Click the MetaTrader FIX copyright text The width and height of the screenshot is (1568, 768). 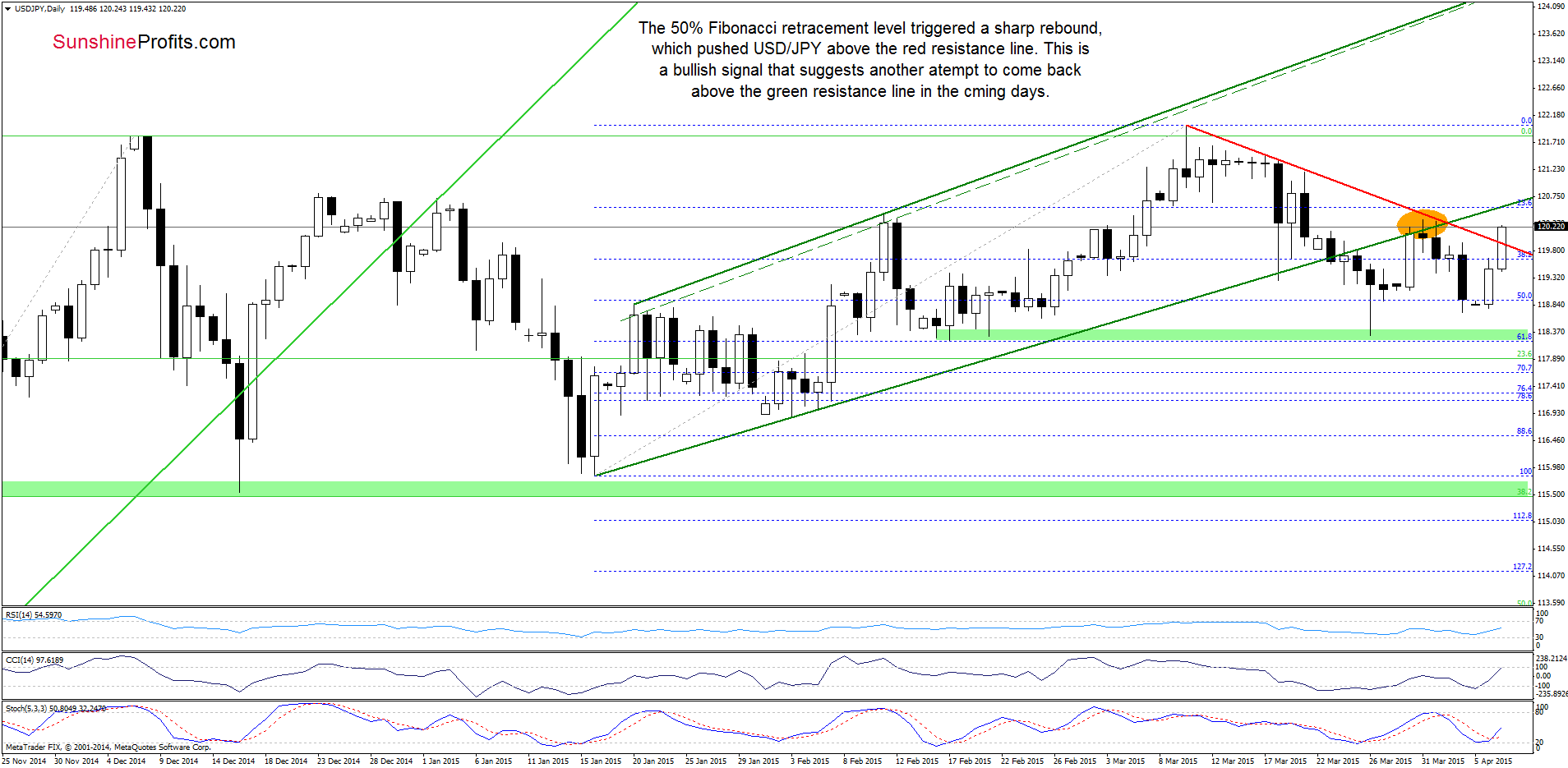click(108, 747)
